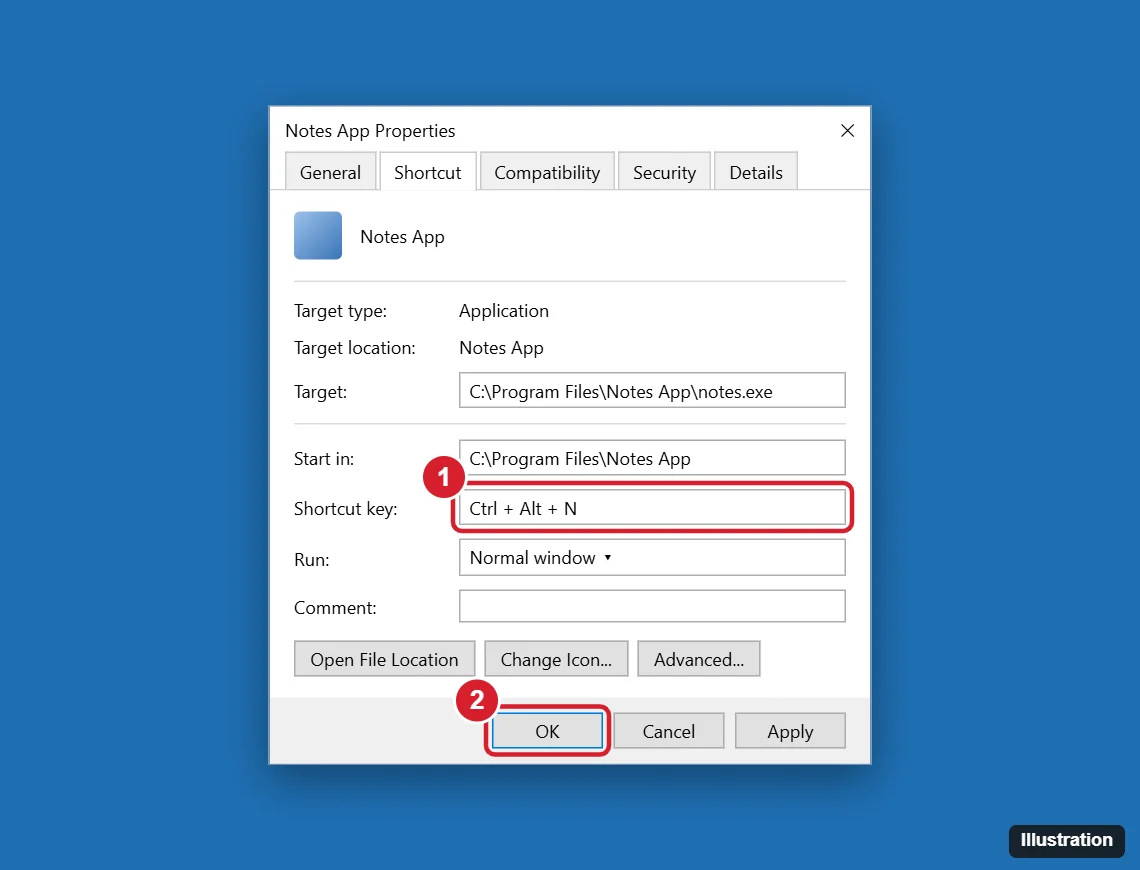Viewport: 1140px width, 870px height.
Task: Click the 'Notes App' name beside icon
Action: click(x=402, y=237)
